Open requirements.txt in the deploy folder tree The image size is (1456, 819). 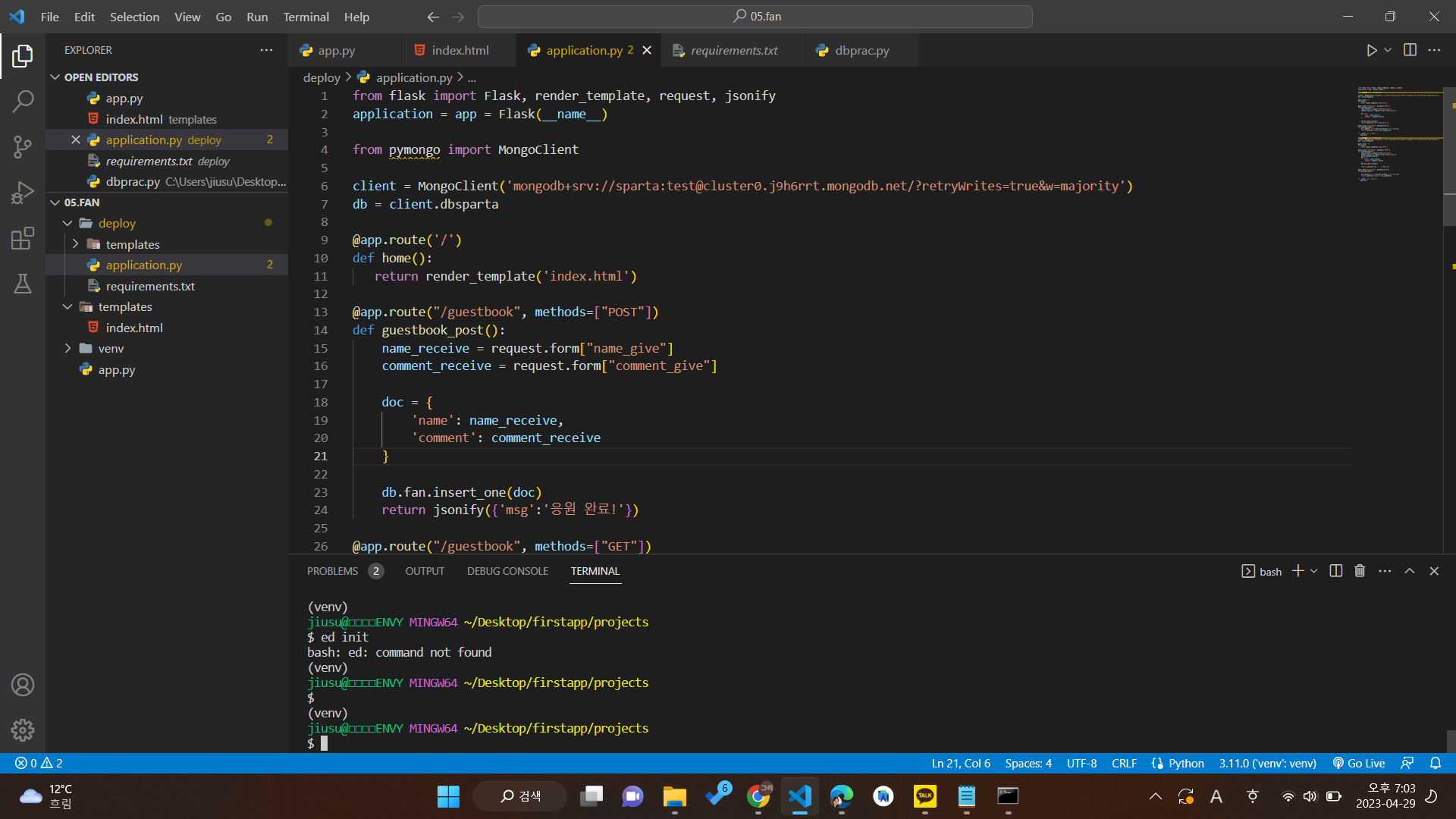click(150, 286)
